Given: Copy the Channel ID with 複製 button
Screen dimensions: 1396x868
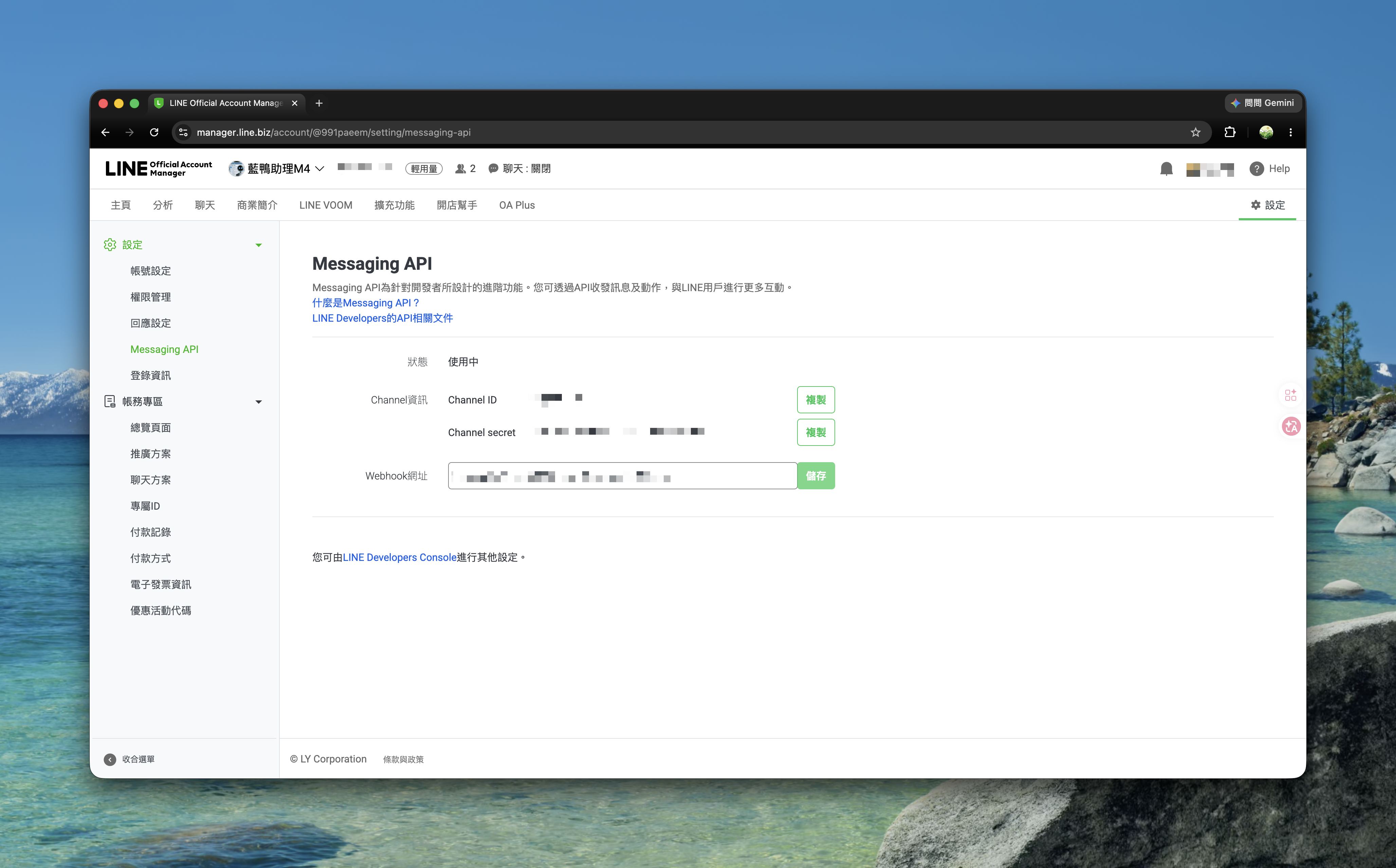Looking at the screenshot, I should pos(815,399).
